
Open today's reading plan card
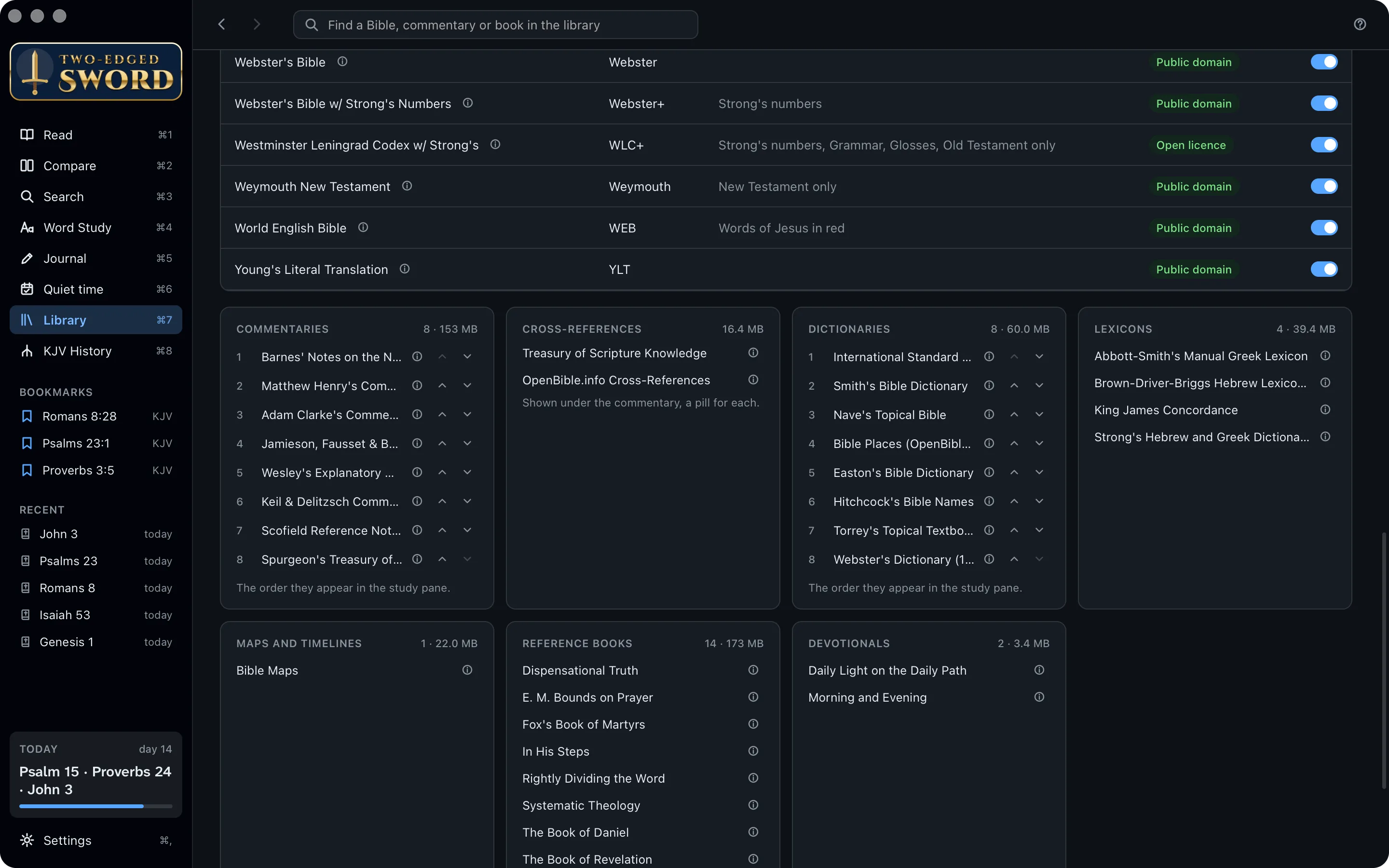pyautogui.click(x=96, y=774)
